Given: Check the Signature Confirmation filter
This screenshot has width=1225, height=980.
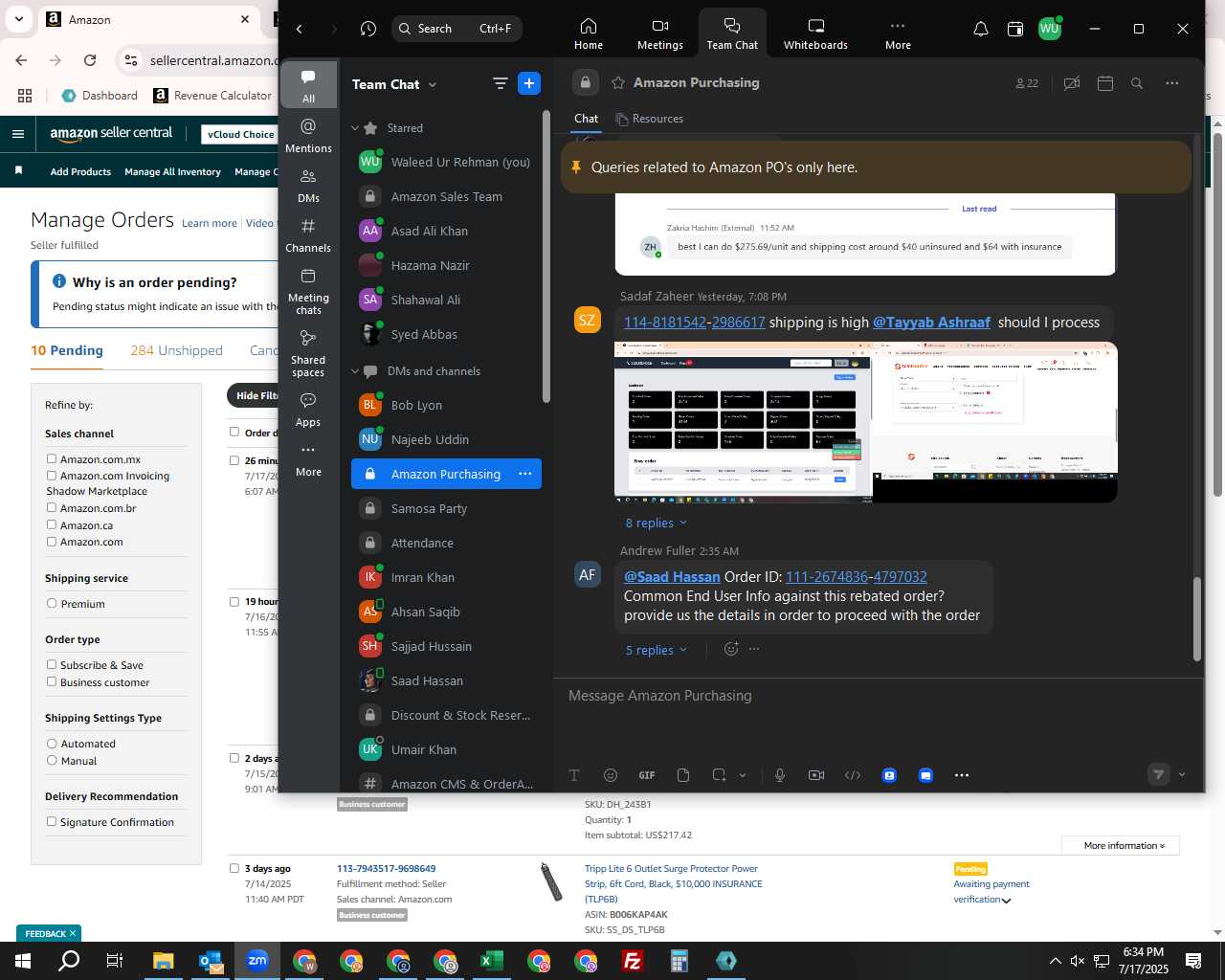Looking at the screenshot, I should 52,822.
